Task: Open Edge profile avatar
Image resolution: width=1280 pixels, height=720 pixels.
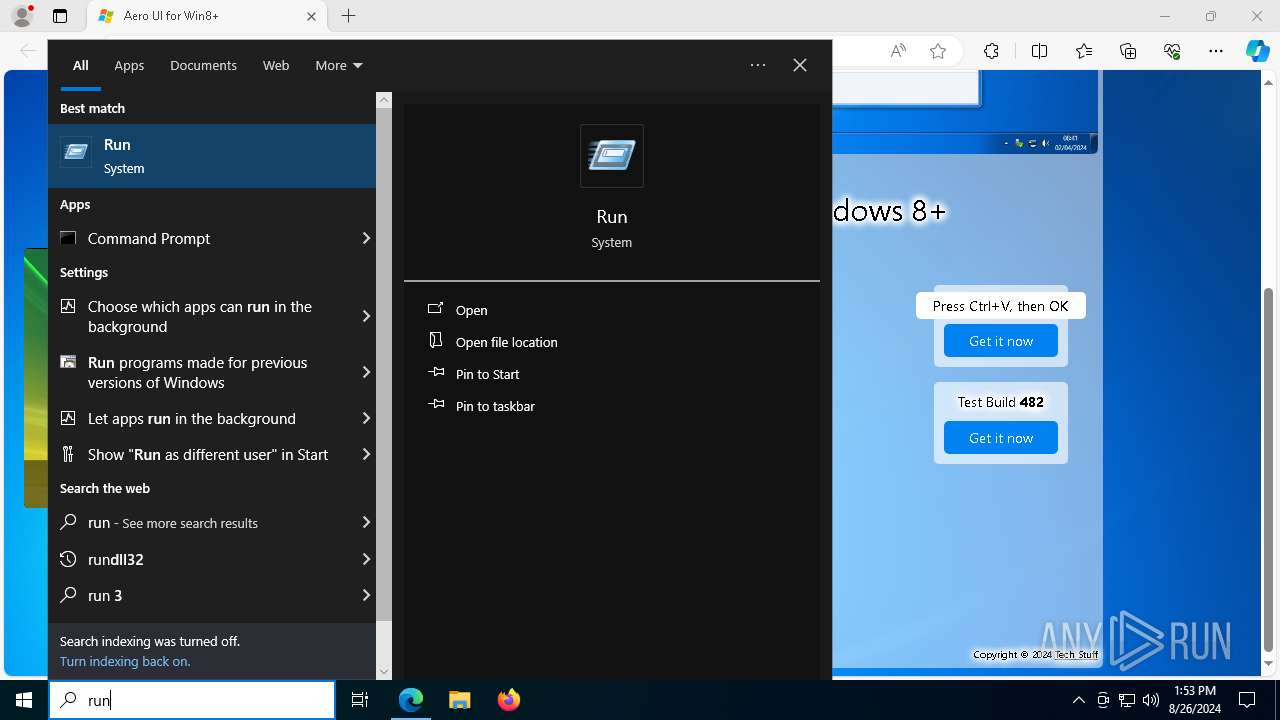Action: pos(22,16)
